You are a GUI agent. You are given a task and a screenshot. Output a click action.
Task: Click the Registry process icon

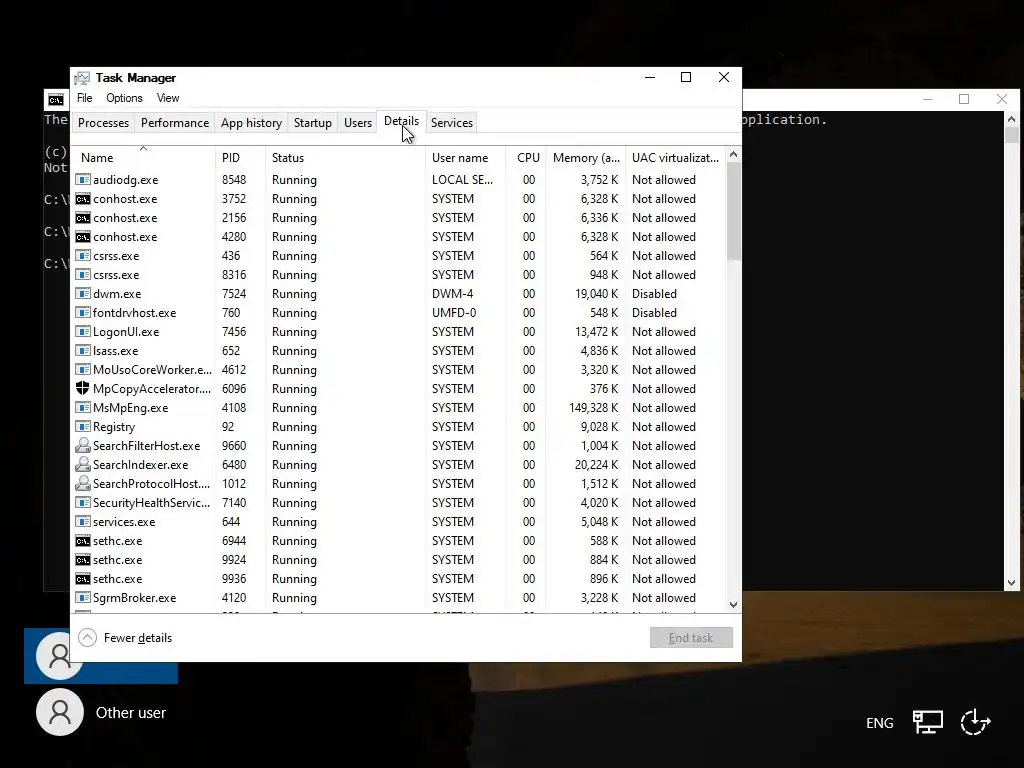coord(82,426)
